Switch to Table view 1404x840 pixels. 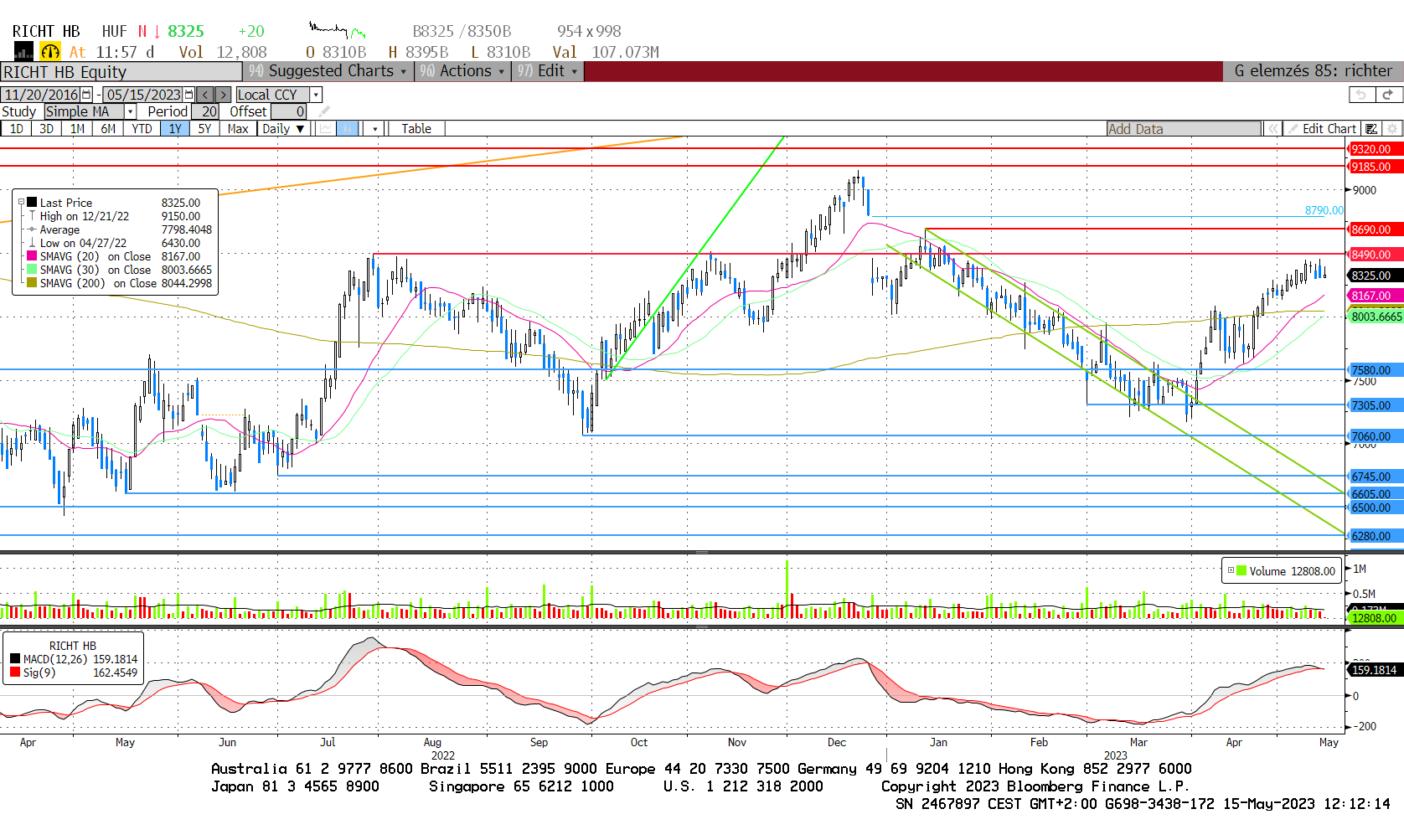pos(416,128)
